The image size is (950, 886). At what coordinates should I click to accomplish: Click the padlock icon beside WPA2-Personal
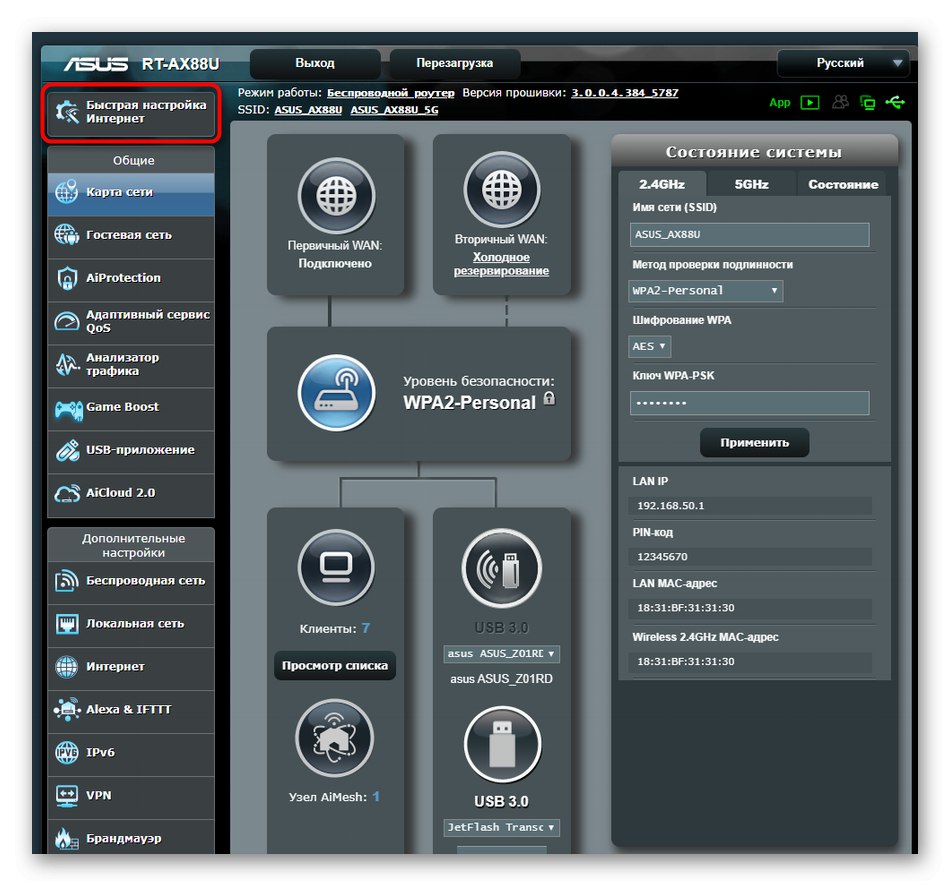(549, 398)
